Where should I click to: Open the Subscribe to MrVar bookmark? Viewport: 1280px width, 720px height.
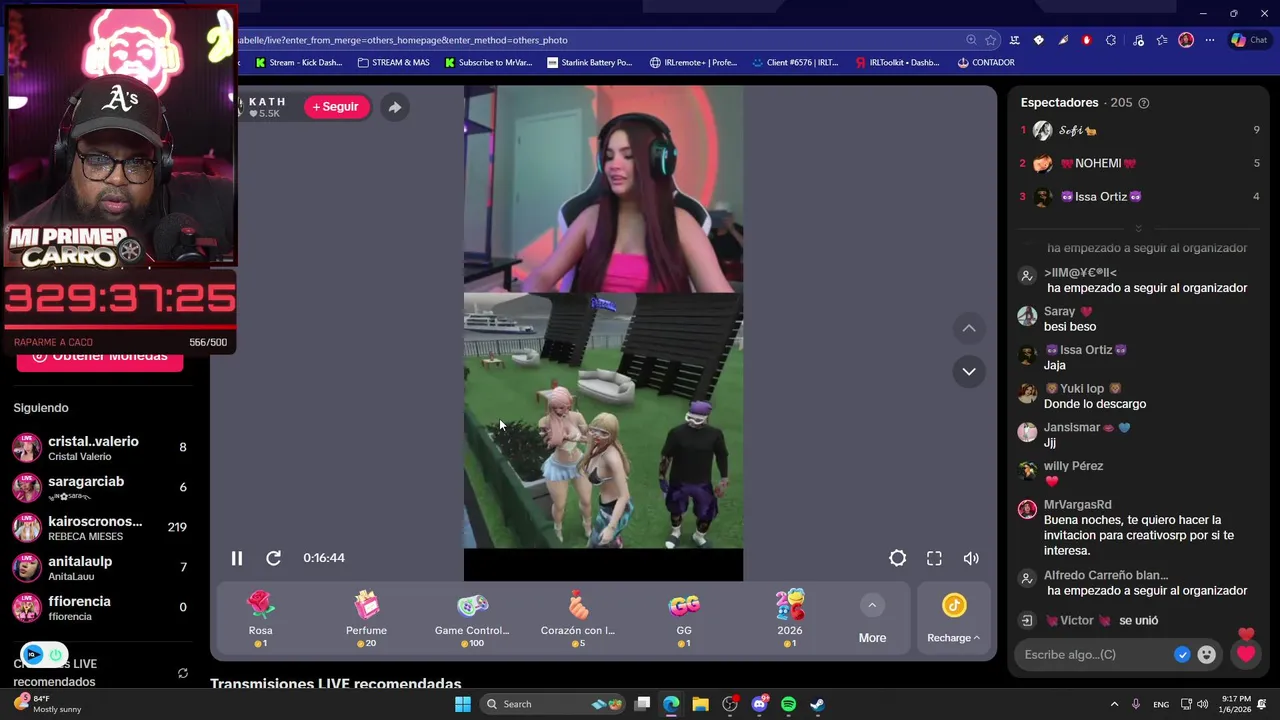pyautogui.click(x=488, y=62)
